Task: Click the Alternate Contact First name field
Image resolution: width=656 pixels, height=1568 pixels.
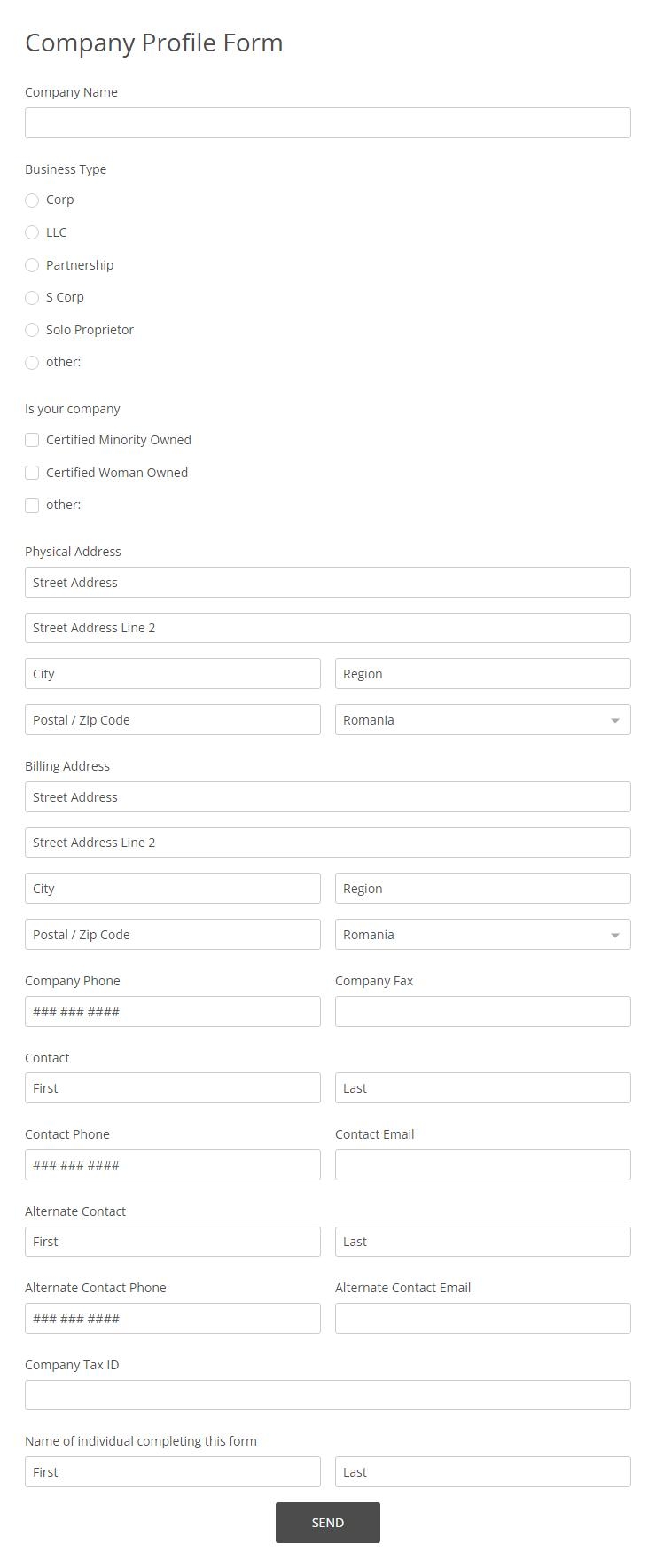Action: pos(172,1241)
